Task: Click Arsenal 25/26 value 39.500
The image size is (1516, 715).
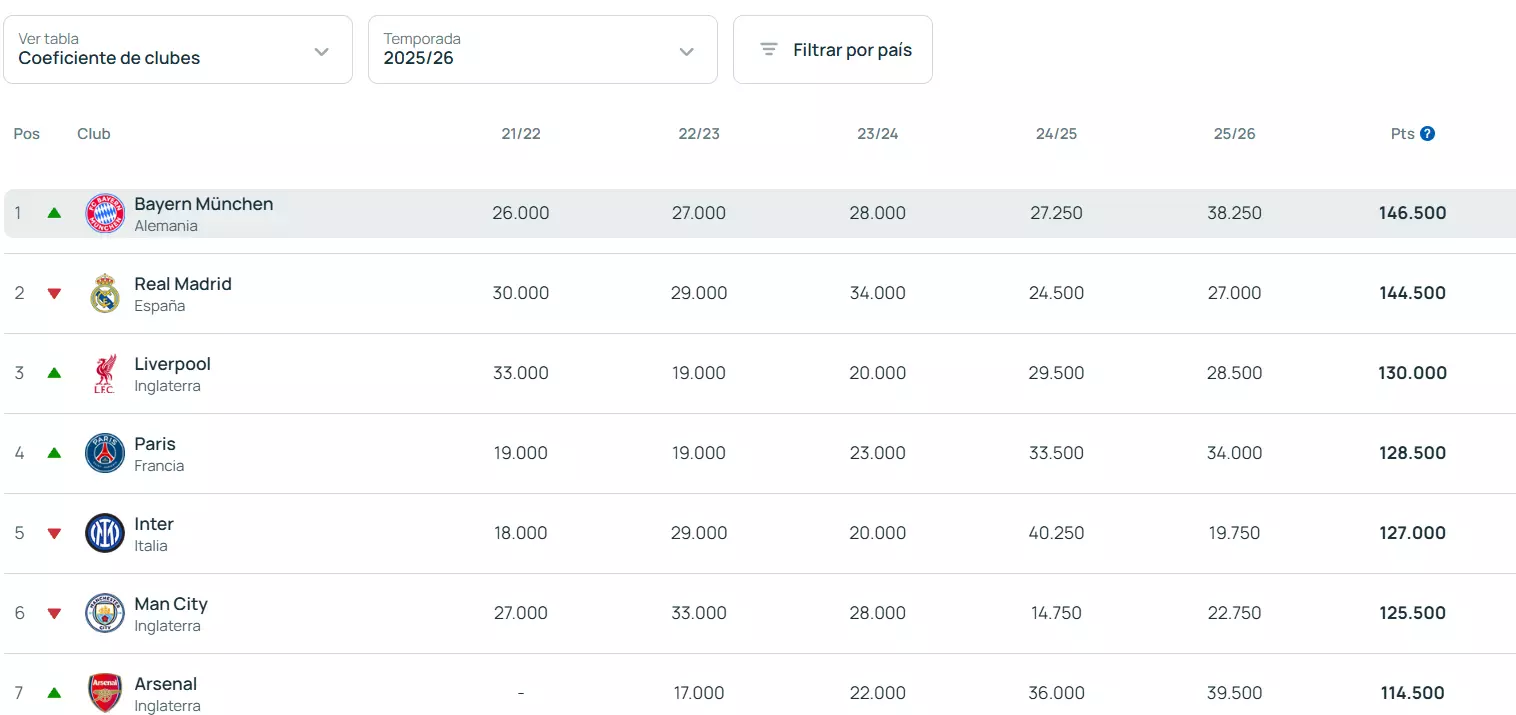Action: tap(1235, 693)
